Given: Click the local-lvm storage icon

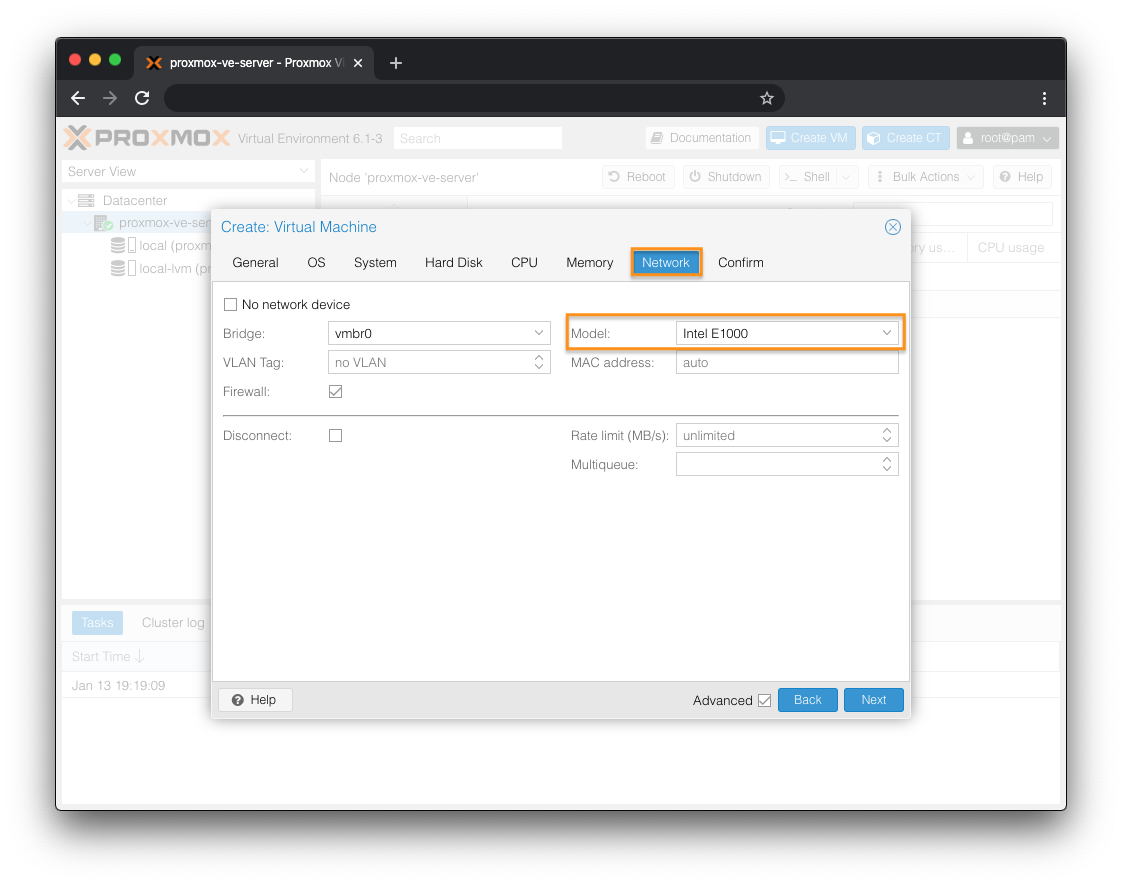Looking at the screenshot, I should 123,268.
